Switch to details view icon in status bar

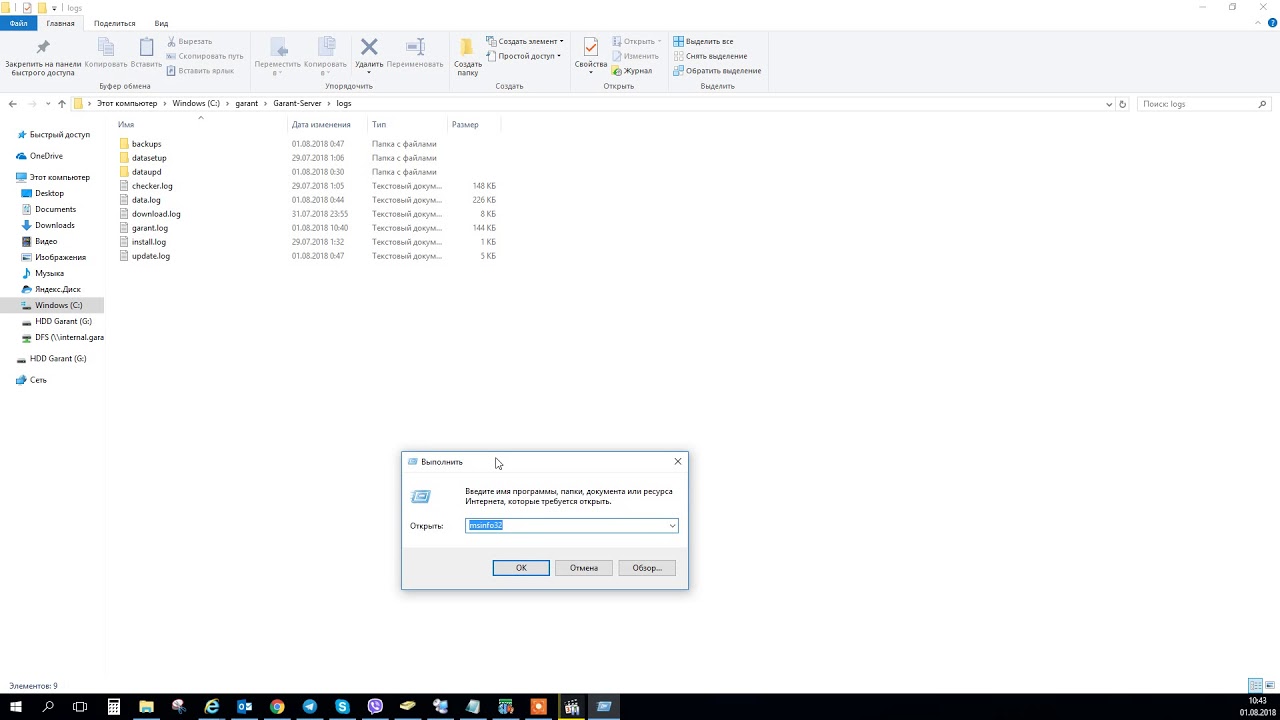(1255, 686)
